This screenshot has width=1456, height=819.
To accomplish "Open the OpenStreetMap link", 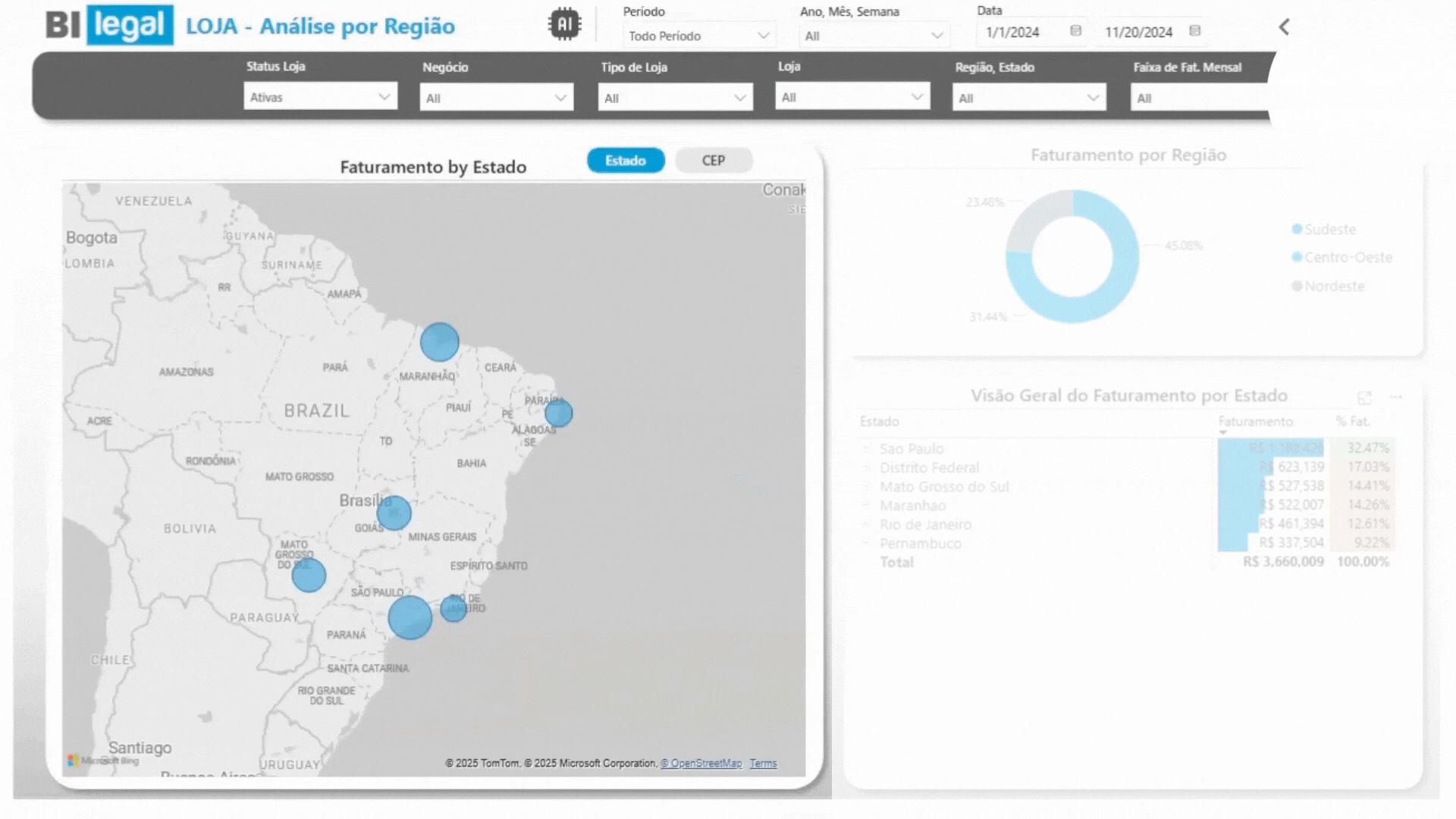I will point(701,764).
